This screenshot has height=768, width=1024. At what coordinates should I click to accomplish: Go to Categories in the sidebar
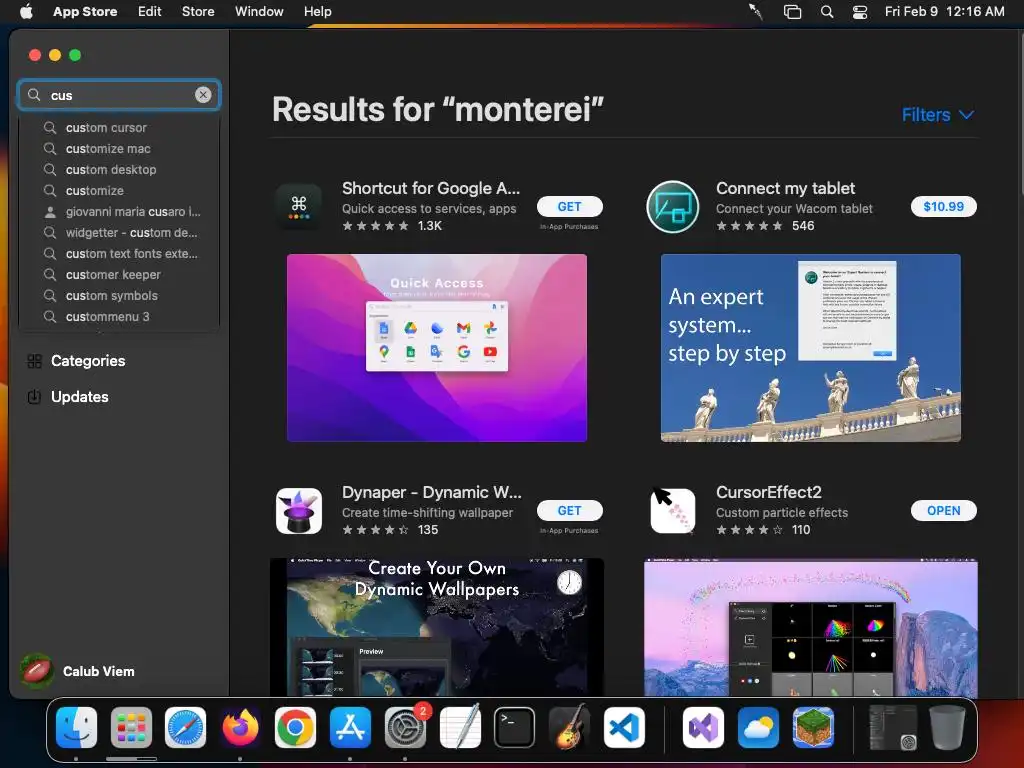point(88,361)
